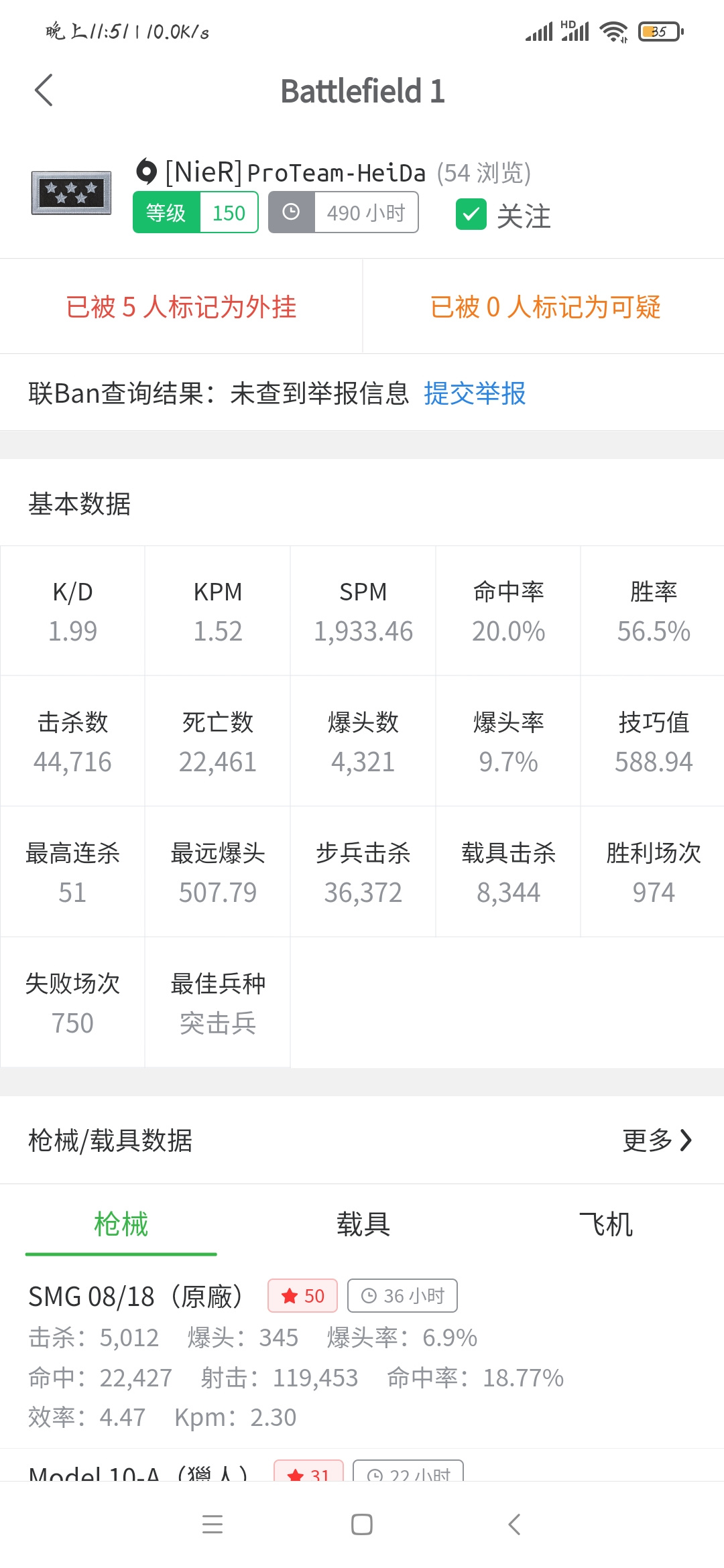Tap the five-star rank badge thumbnail

[71, 193]
